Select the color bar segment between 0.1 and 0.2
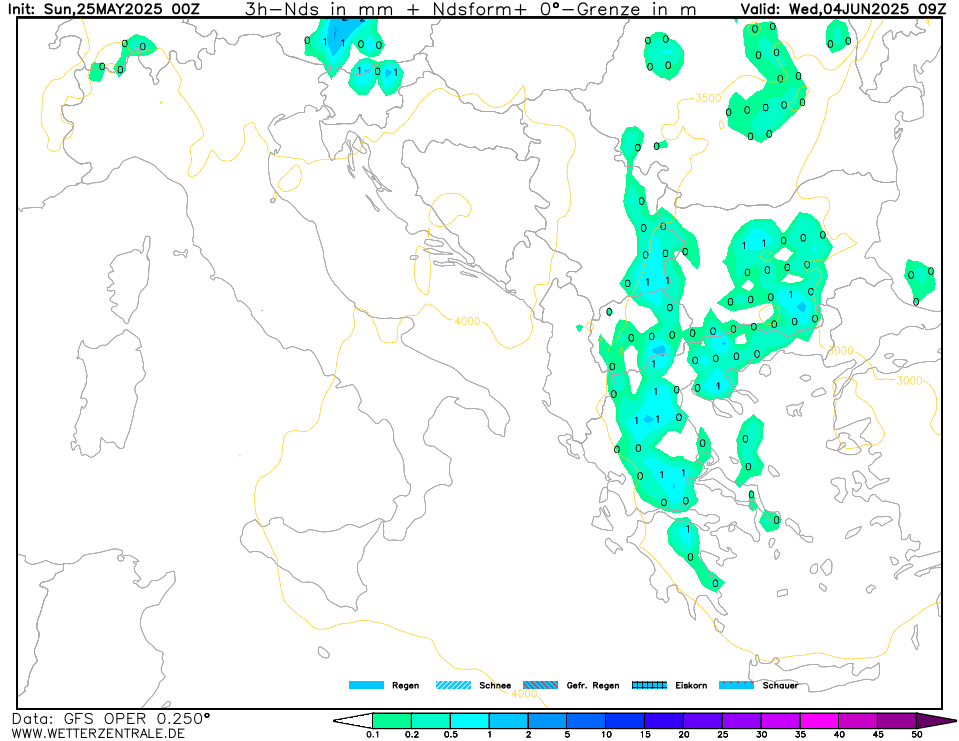 pyautogui.click(x=392, y=721)
